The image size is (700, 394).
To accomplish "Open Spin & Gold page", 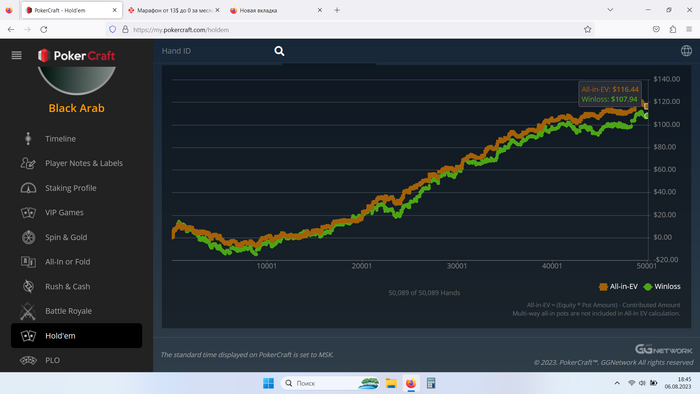I will (x=66, y=237).
